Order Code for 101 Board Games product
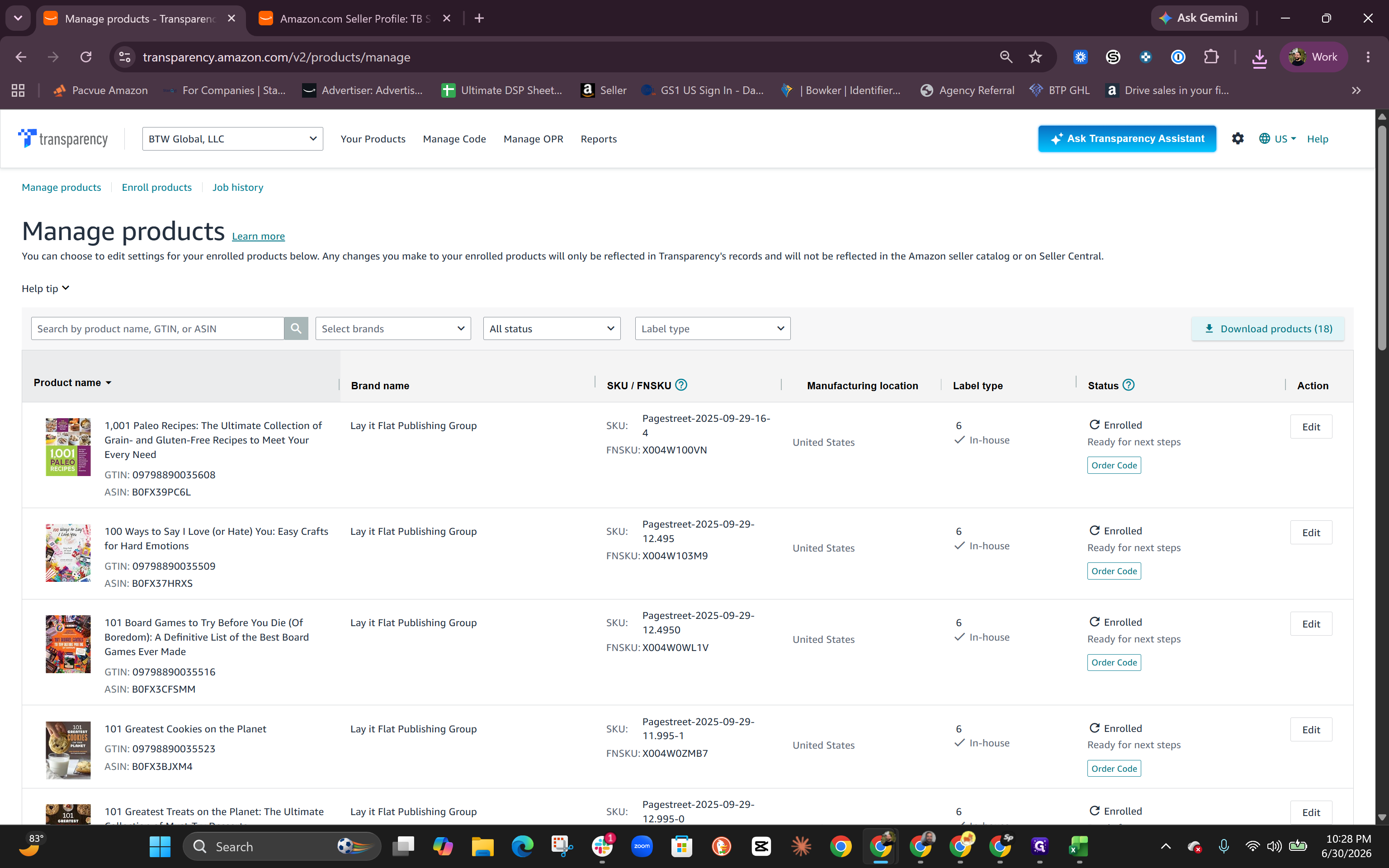This screenshot has height=868, width=1389. (1114, 662)
